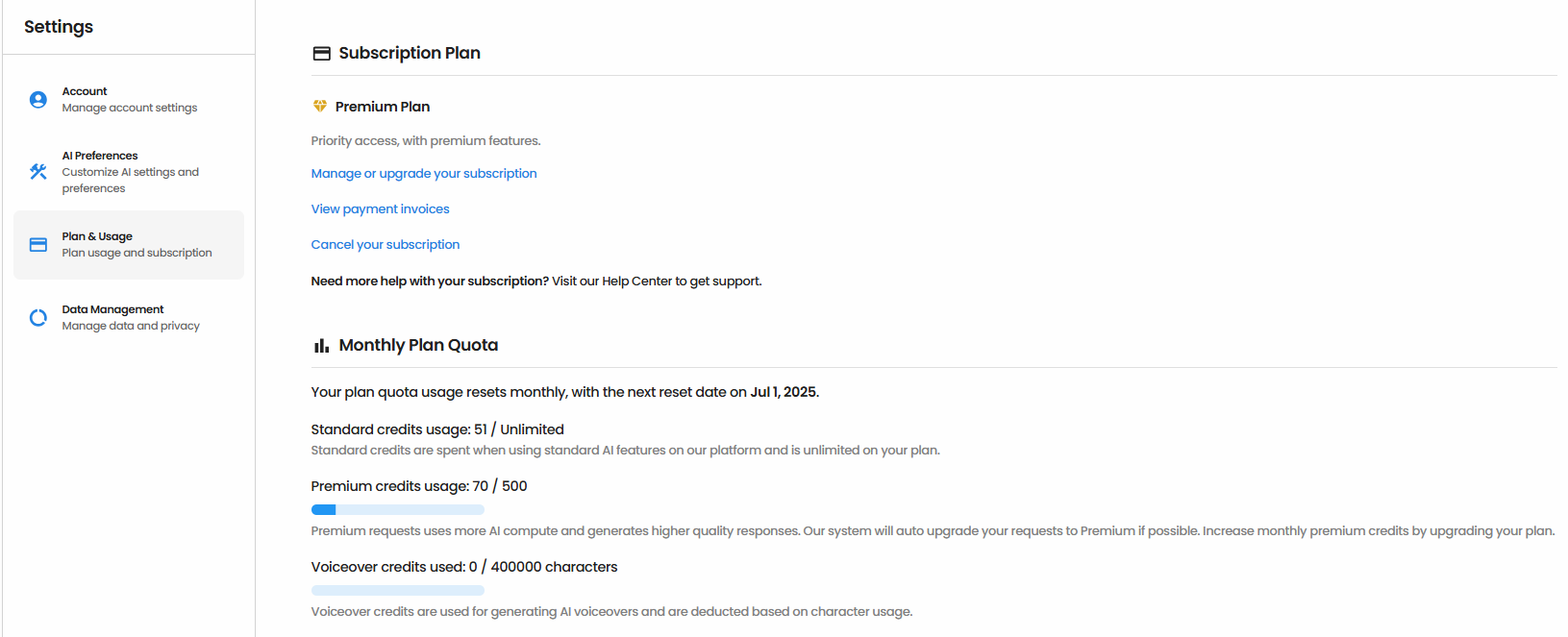Select the Account person icon
This screenshot has height=637, width=1568.
37,99
